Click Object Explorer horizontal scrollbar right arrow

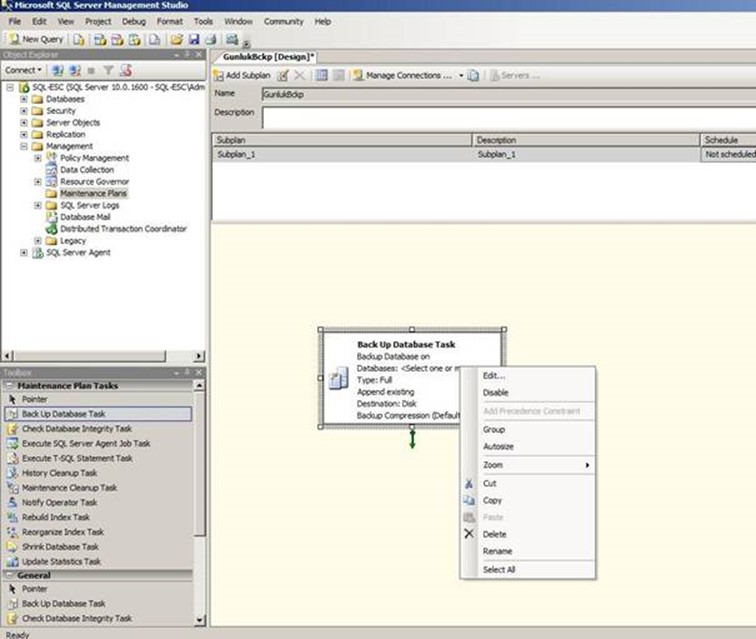click(199, 356)
